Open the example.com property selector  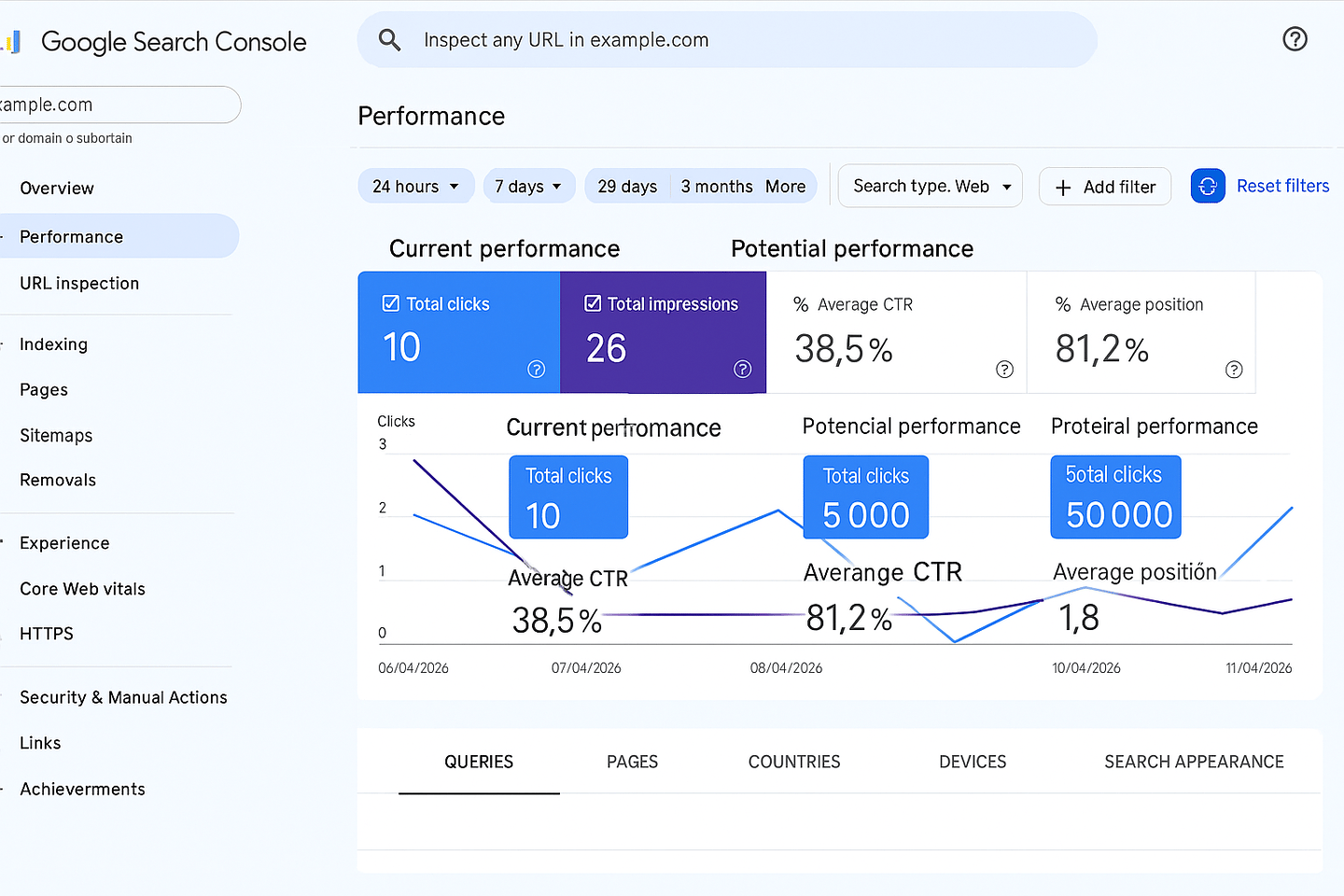tap(119, 105)
